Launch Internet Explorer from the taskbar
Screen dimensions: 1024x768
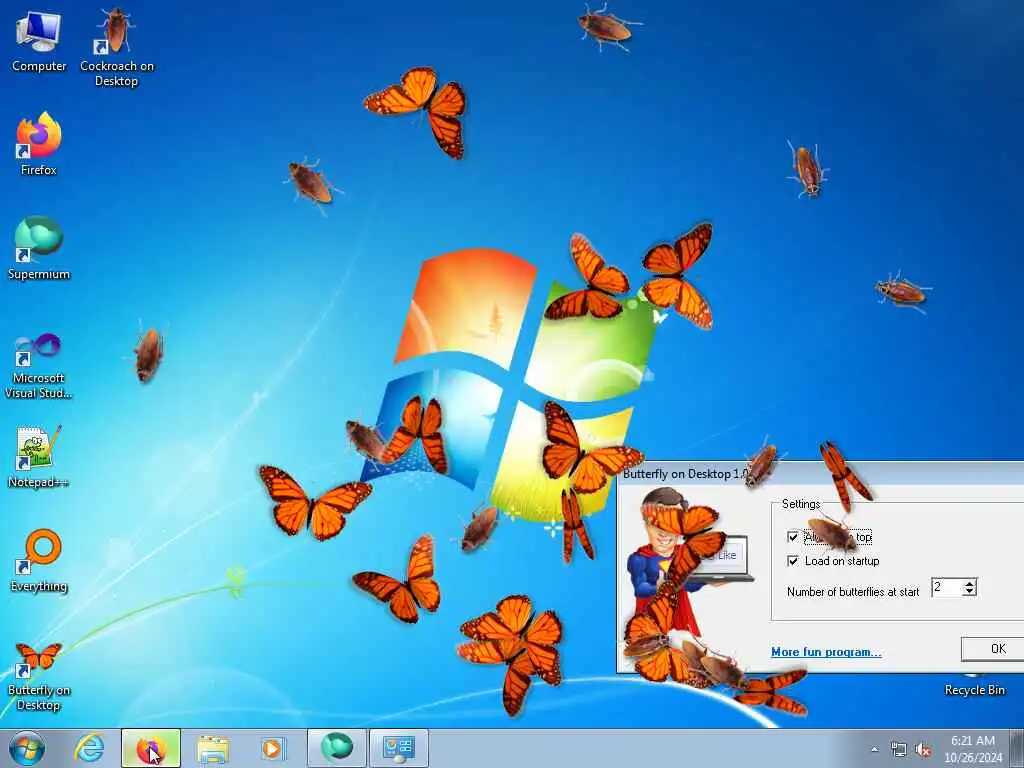89,748
